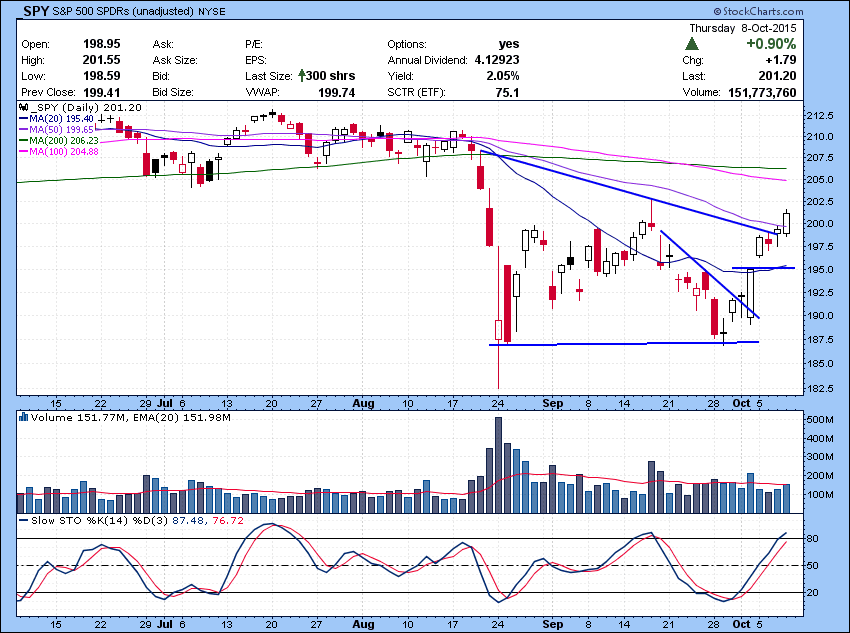Click the Last value 201.20 in header
Screen dimensions: 850x633
pyautogui.click(x=777, y=76)
